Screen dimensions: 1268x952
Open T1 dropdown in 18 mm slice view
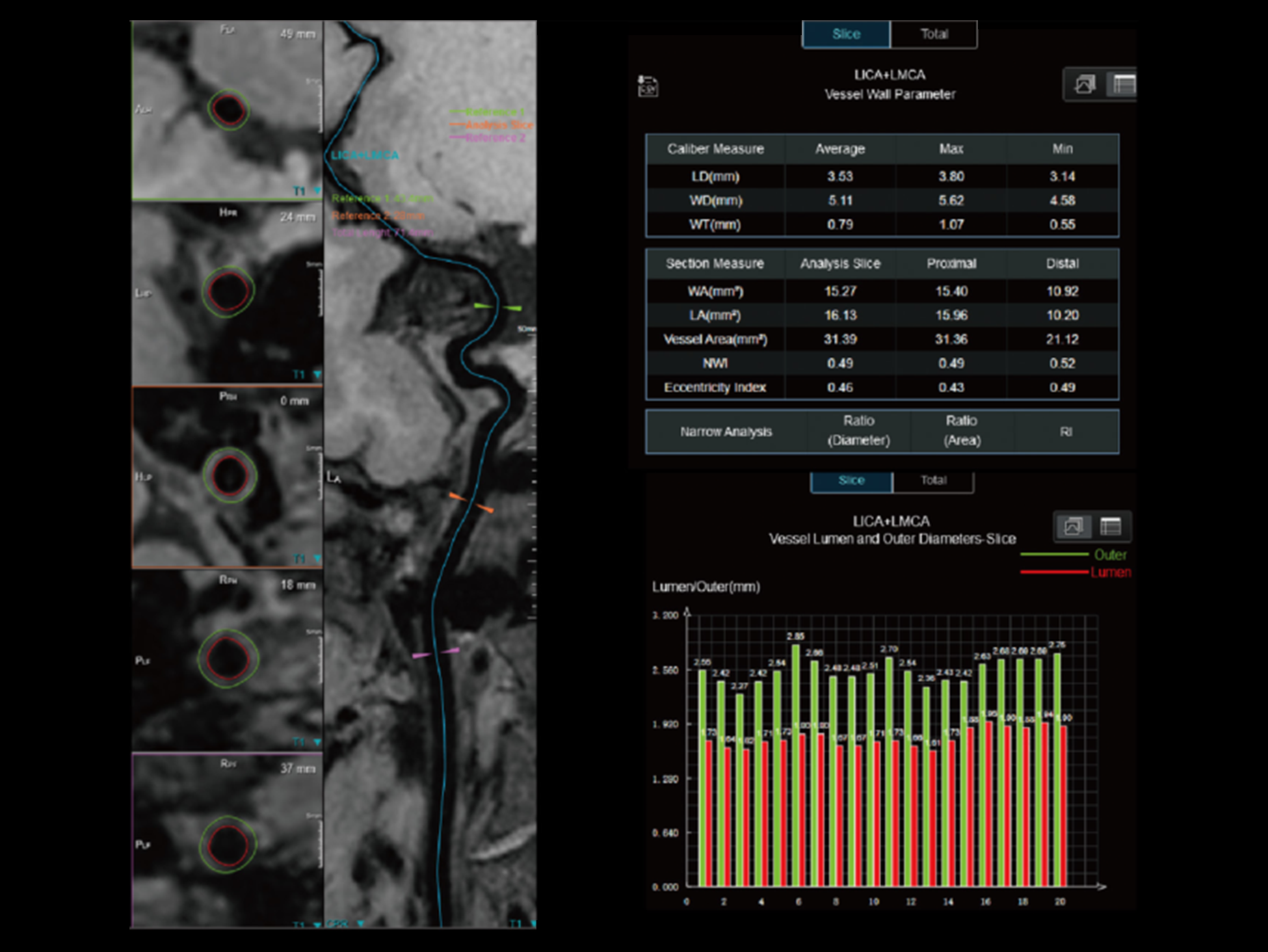coord(317,742)
